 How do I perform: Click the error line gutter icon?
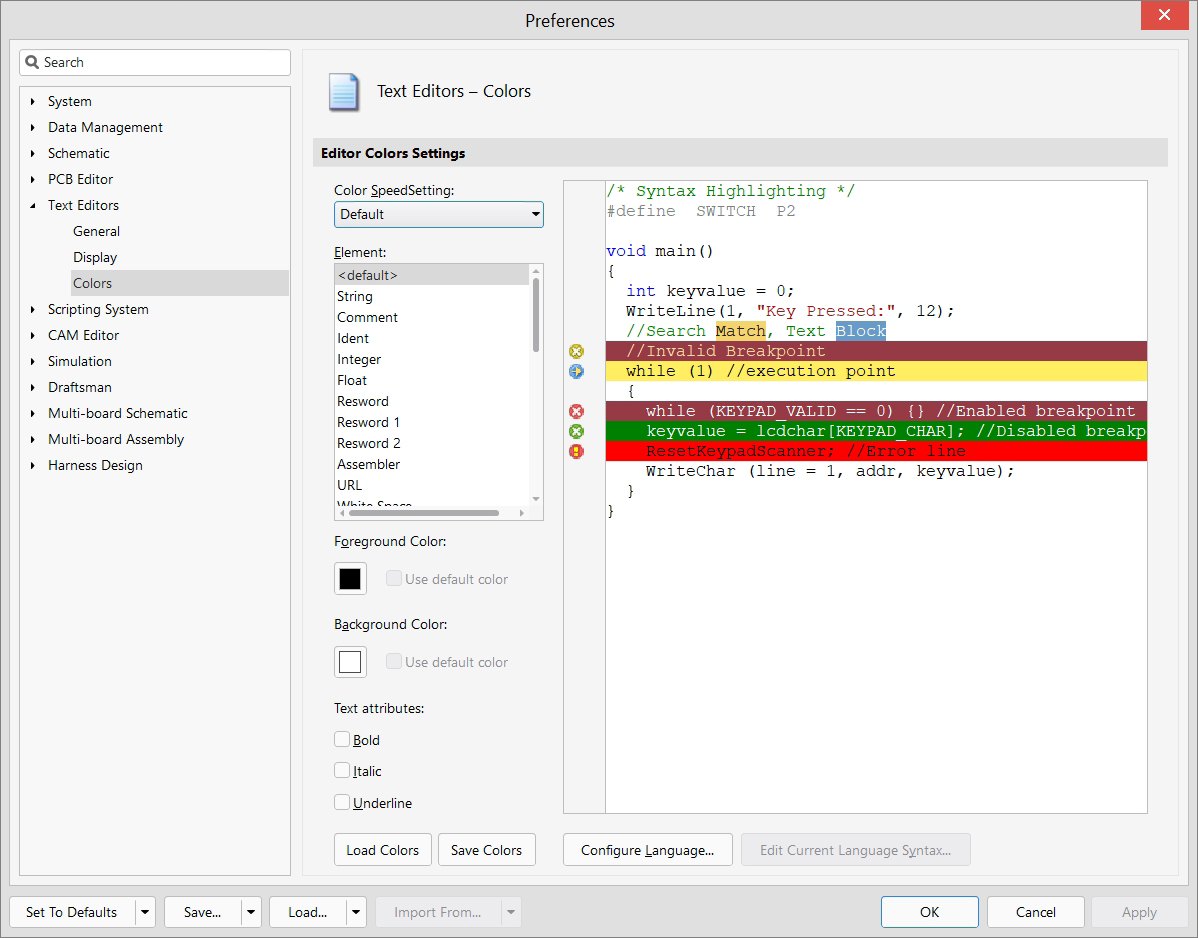pyautogui.click(x=577, y=451)
